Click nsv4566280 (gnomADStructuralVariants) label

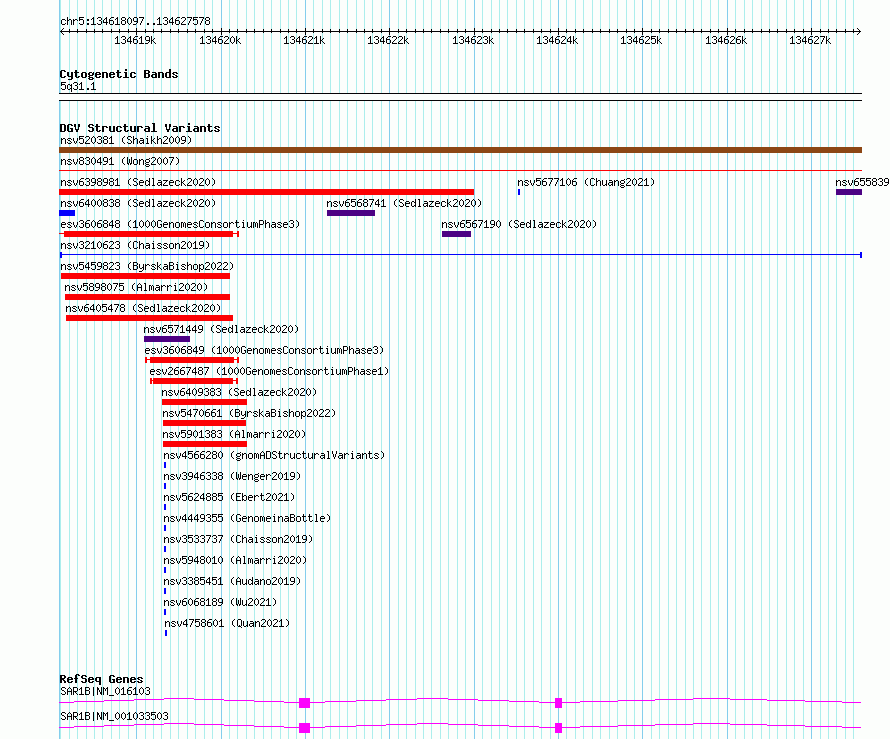274,455
